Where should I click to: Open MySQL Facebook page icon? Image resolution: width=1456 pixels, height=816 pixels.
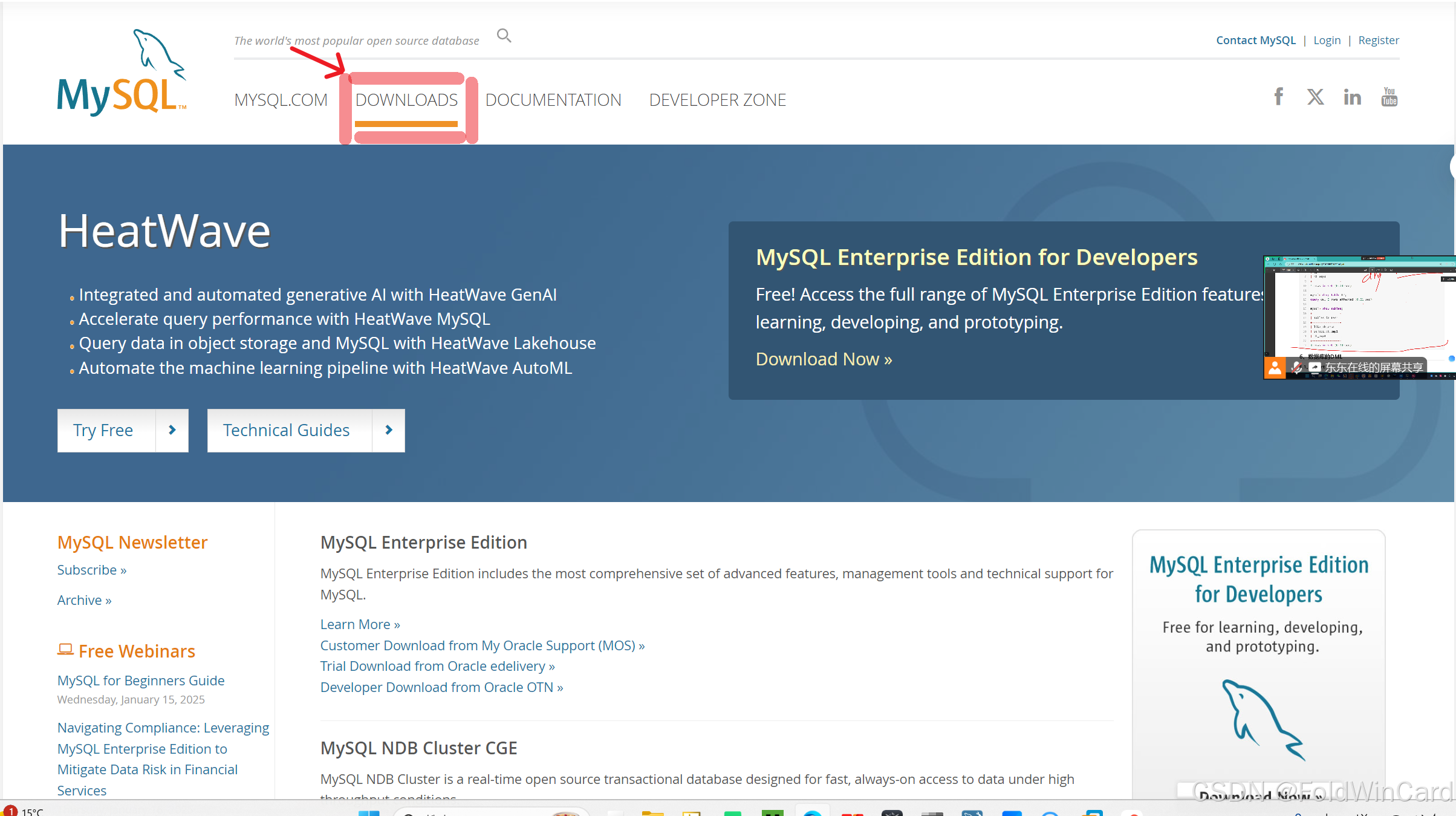pyautogui.click(x=1278, y=97)
